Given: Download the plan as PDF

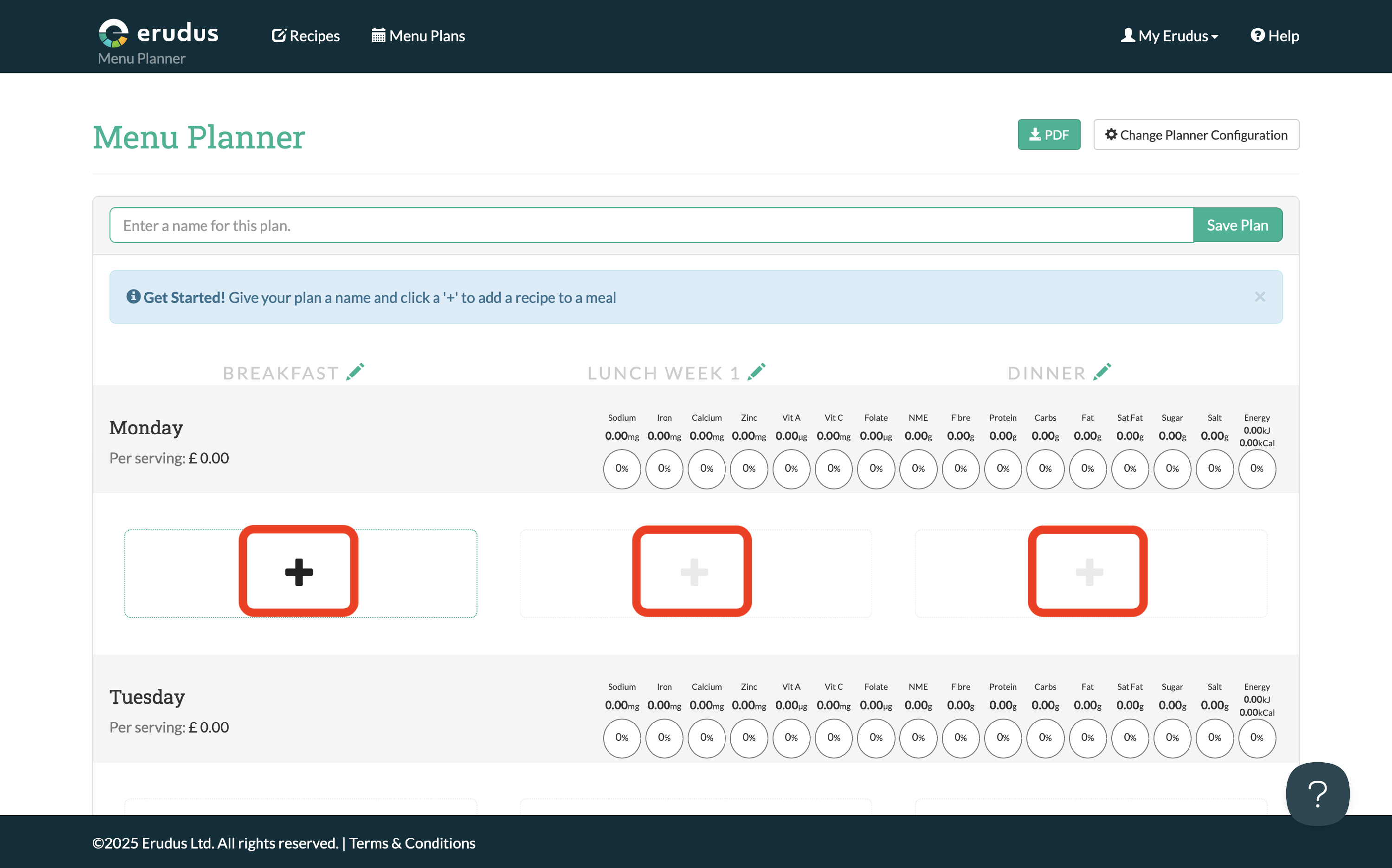Looking at the screenshot, I should pos(1049,135).
